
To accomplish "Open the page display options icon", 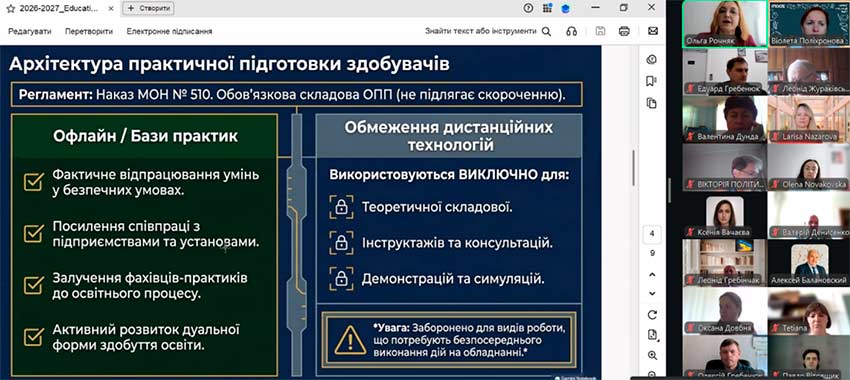I will click(x=652, y=334).
